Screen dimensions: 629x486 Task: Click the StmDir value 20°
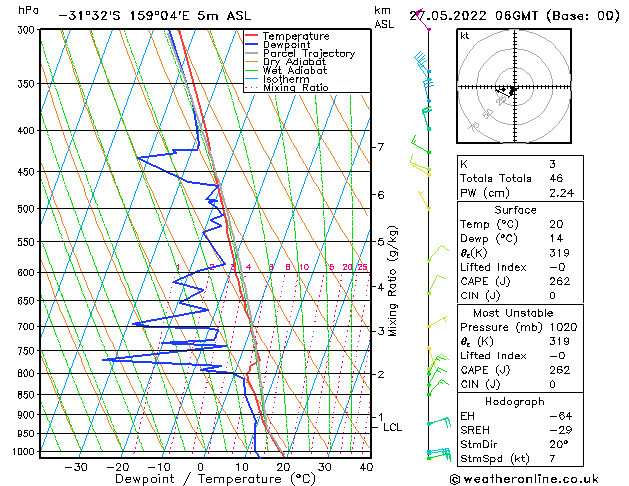(x=558, y=444)
